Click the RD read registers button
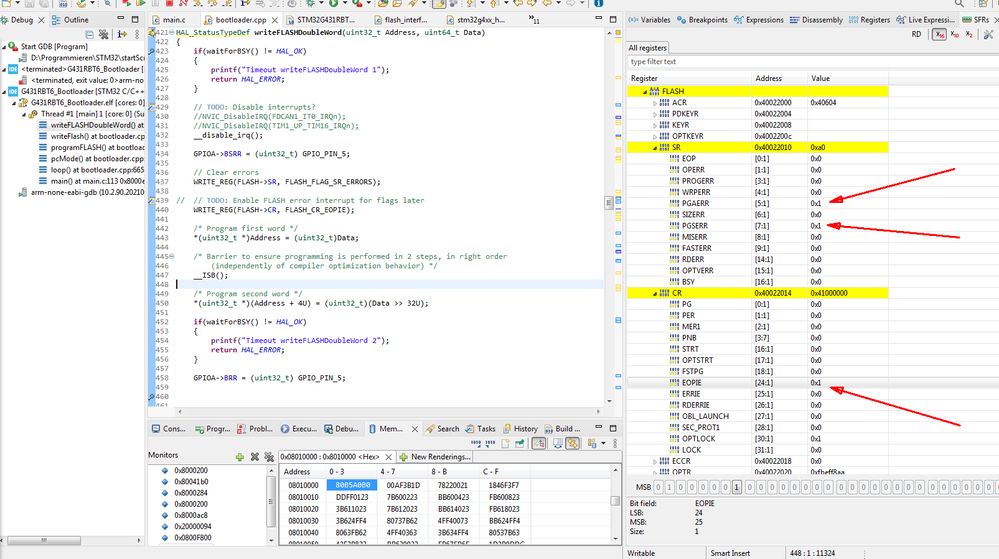The width and height of the screenshot is (999, 559). 915,34
